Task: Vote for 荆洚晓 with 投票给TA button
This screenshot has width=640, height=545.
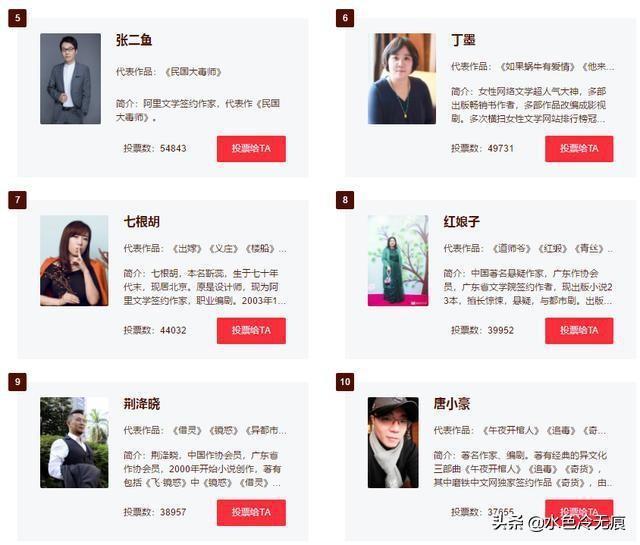Action: [251, 512]
